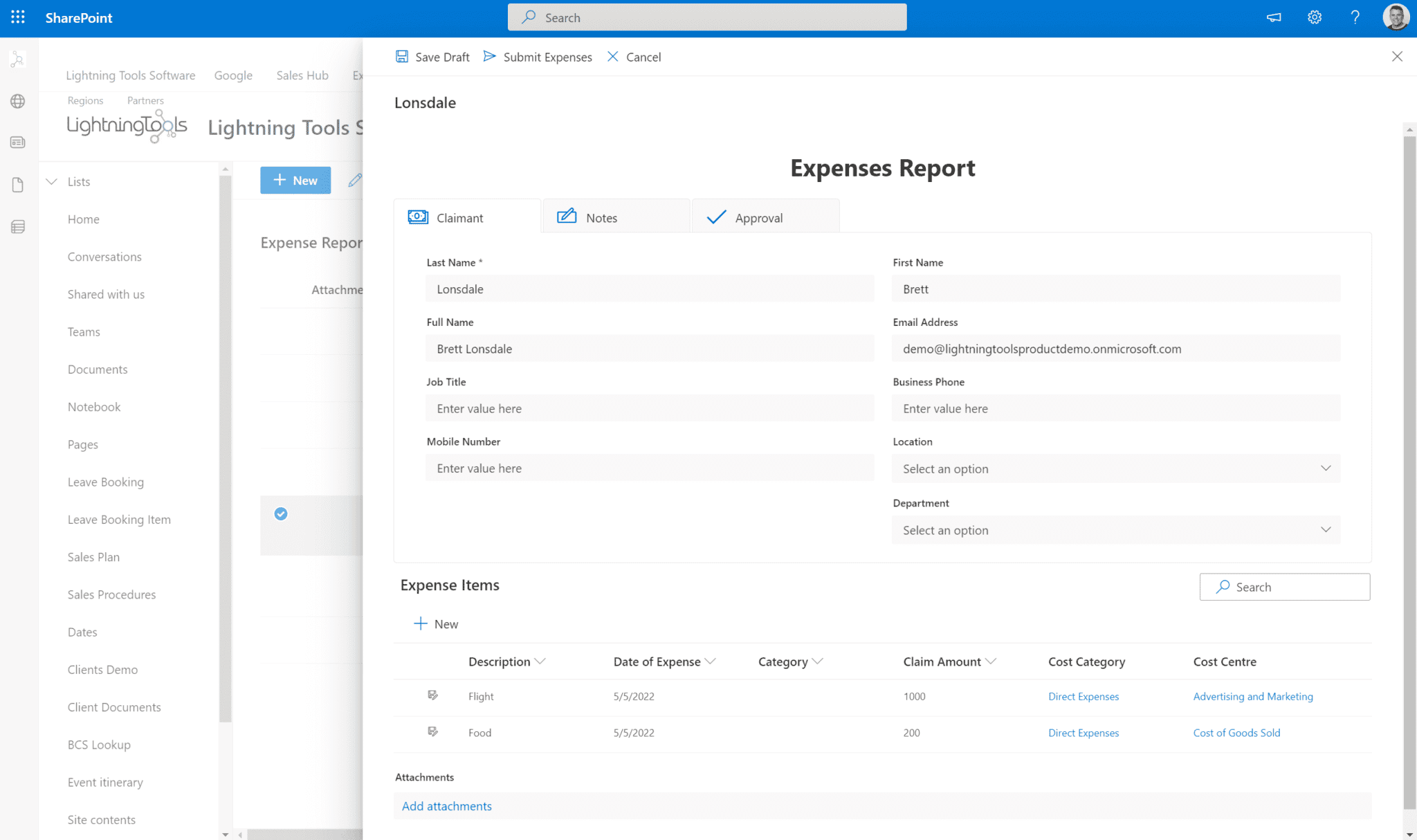Click the help question mark icon
Viewport: 1417px width, 840px height.
coord(1355,17)
